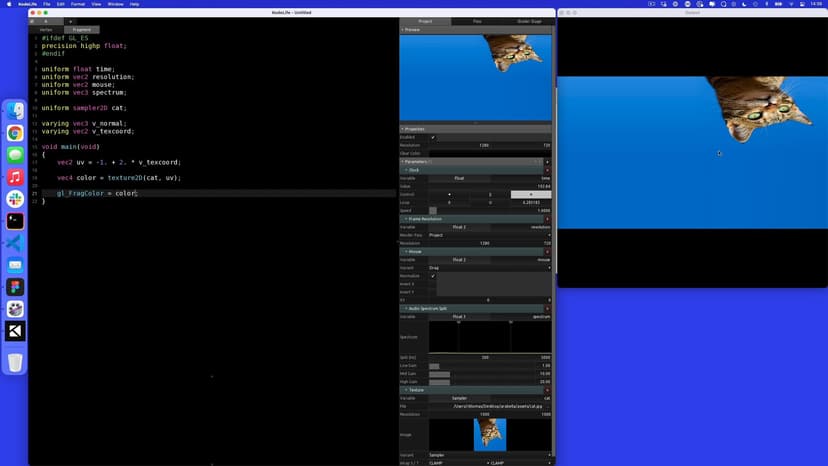This screenshot has height=466, width=828.
Task: Click the cat texture image thumbnail
Action: [x=490, y=434]
